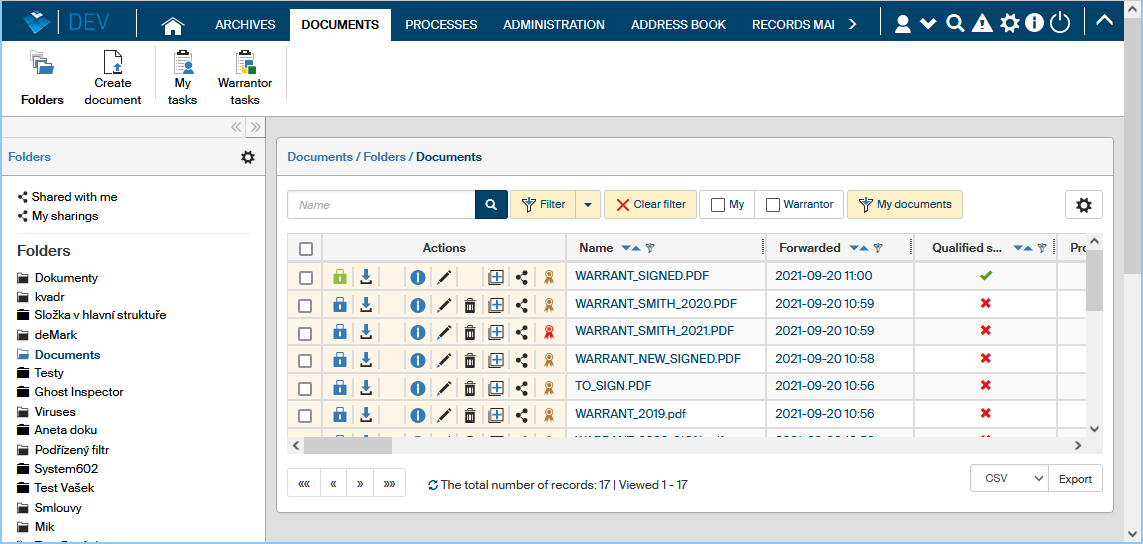This screenshot has width=1143, height=544.
Task: Check the select-all checkbox in table header
Action: 306,249
